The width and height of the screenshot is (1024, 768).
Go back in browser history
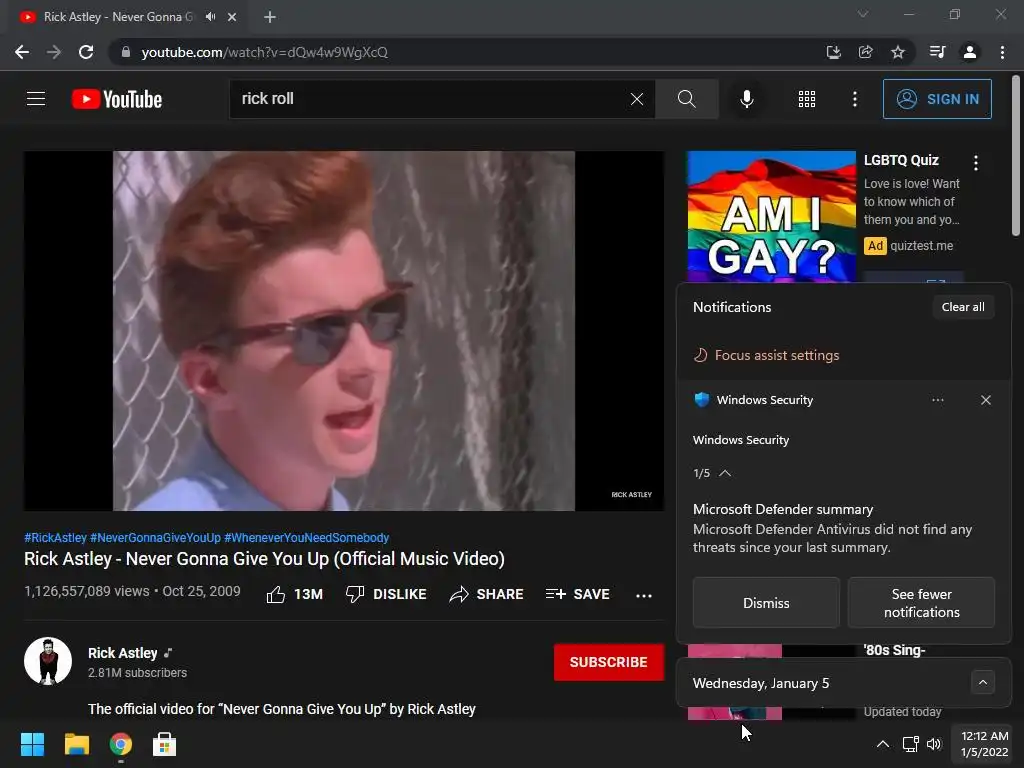pos(22,52)
